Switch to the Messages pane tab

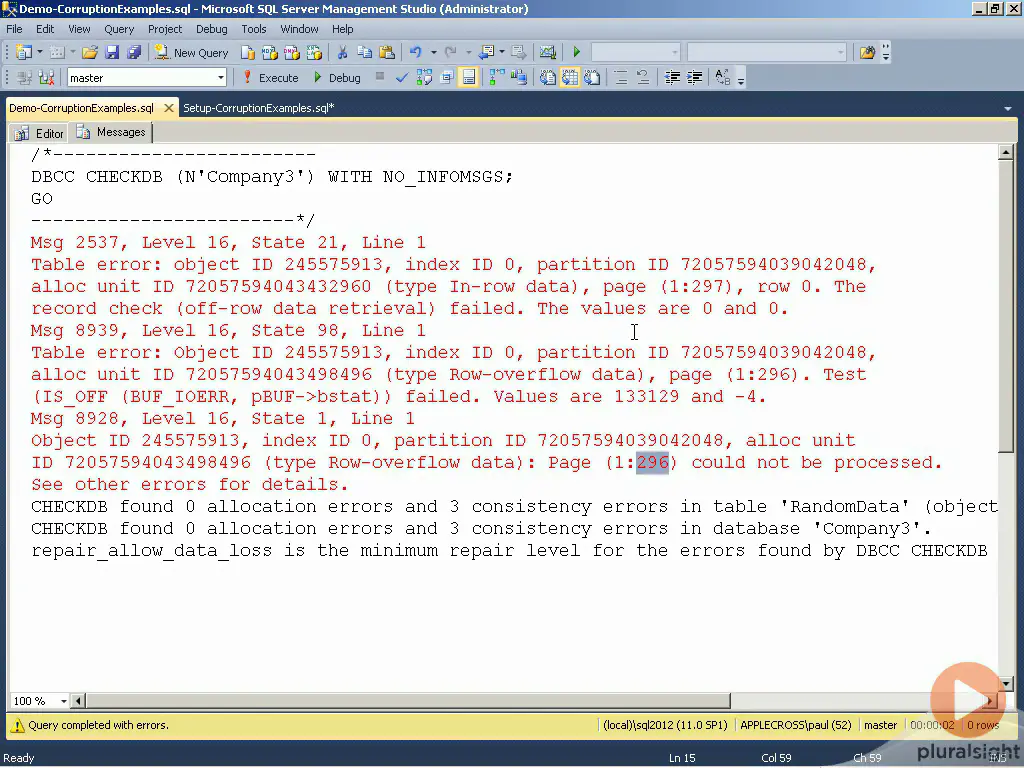pos(112,133)
